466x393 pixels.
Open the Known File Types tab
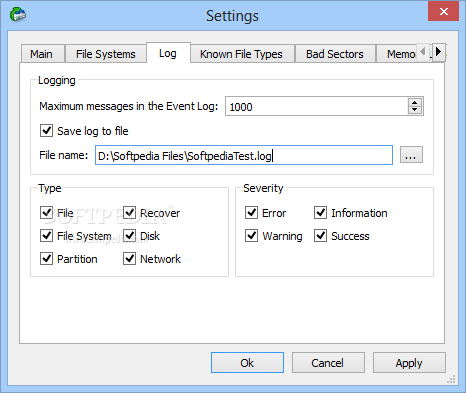[241, 54]
